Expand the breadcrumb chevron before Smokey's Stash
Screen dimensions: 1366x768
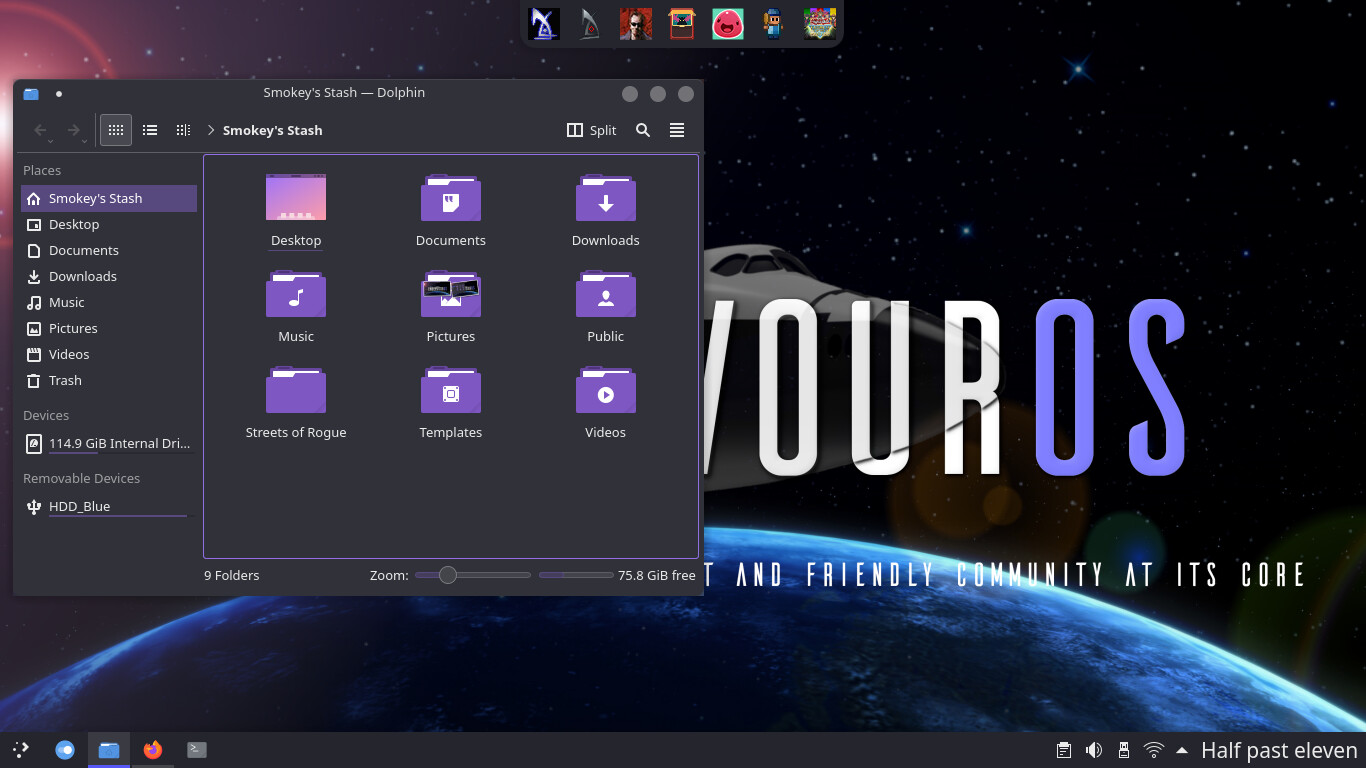[x=211, y=130]
